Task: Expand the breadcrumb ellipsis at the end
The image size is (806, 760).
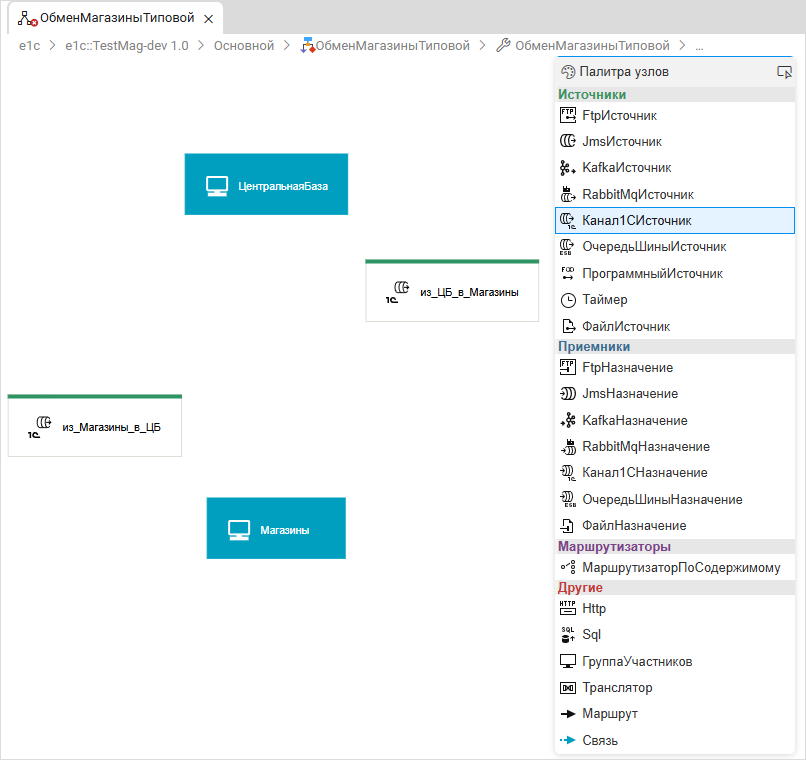Action: pos(699,46)
